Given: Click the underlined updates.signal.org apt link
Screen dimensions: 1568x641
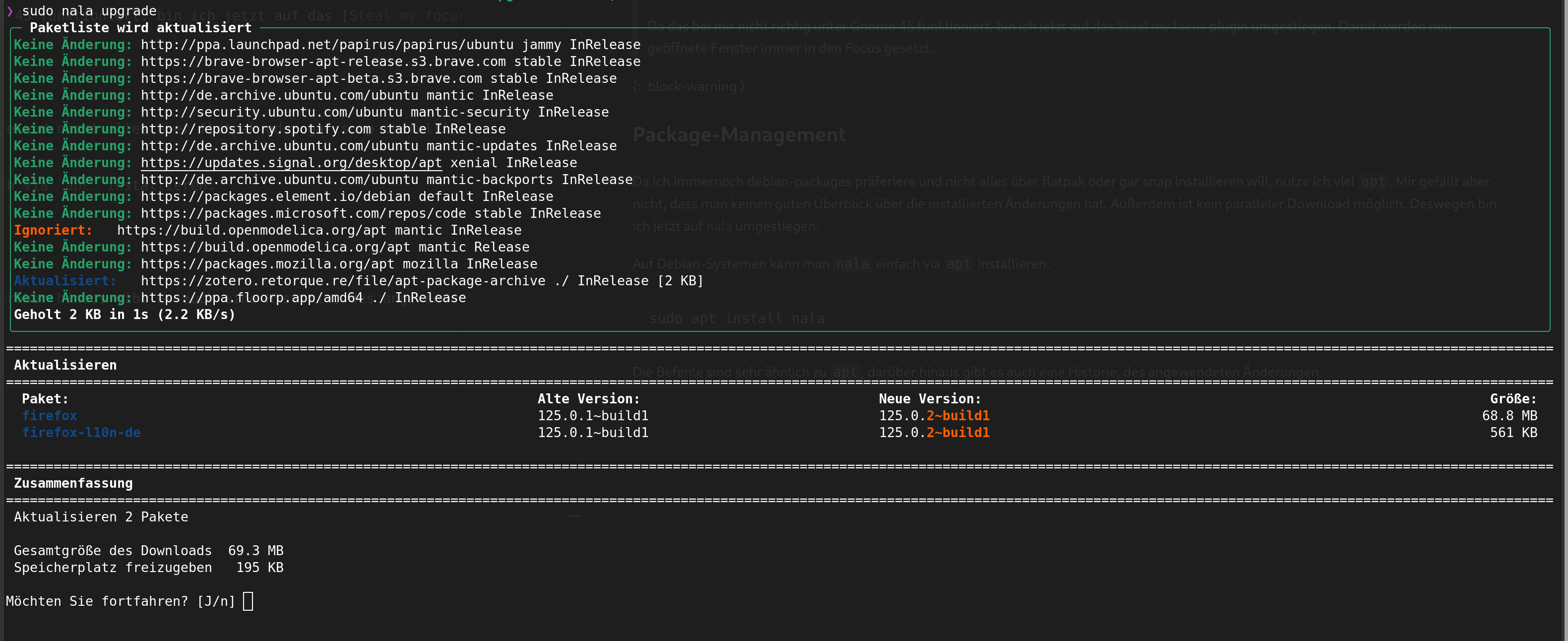Looking at the screenshot, I should tap(291, 163).
